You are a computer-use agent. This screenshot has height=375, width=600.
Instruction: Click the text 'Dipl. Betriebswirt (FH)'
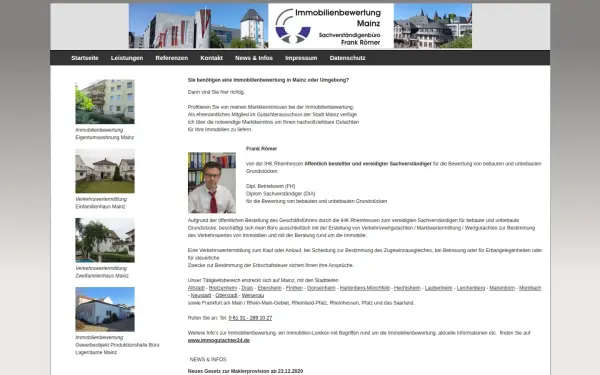(271, 186)
